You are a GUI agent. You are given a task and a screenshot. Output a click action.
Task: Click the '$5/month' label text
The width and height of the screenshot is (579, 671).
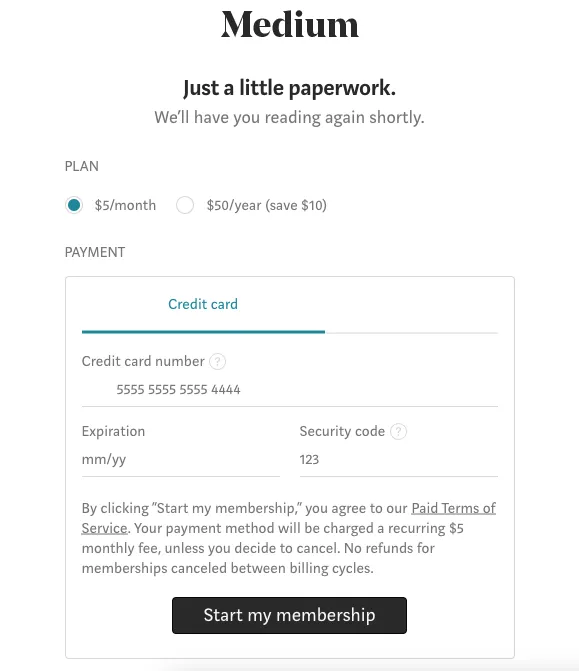tap(125, 205)
